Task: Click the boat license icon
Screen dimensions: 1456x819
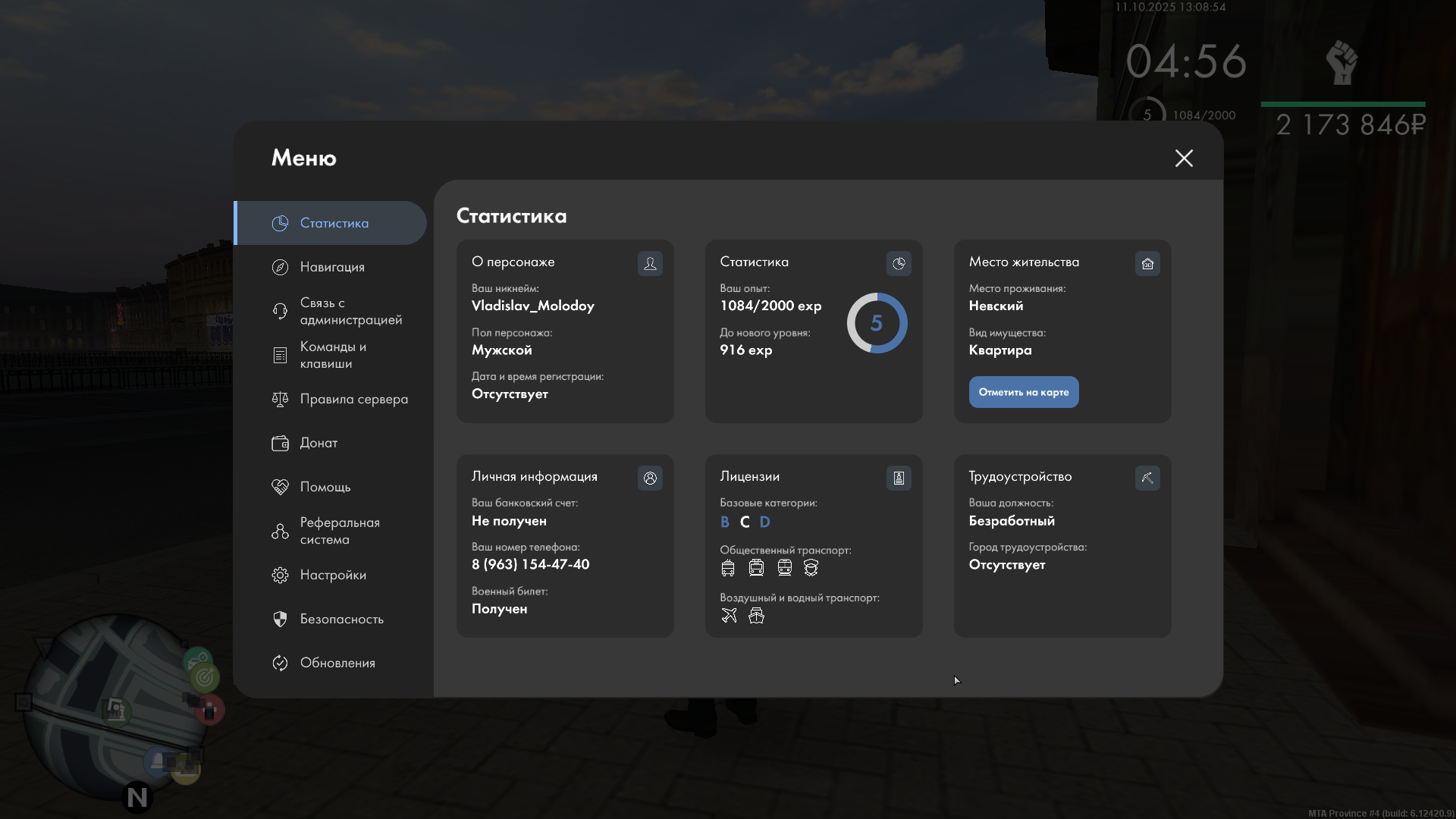Action: pyautogui.click(x=756, y=615)
